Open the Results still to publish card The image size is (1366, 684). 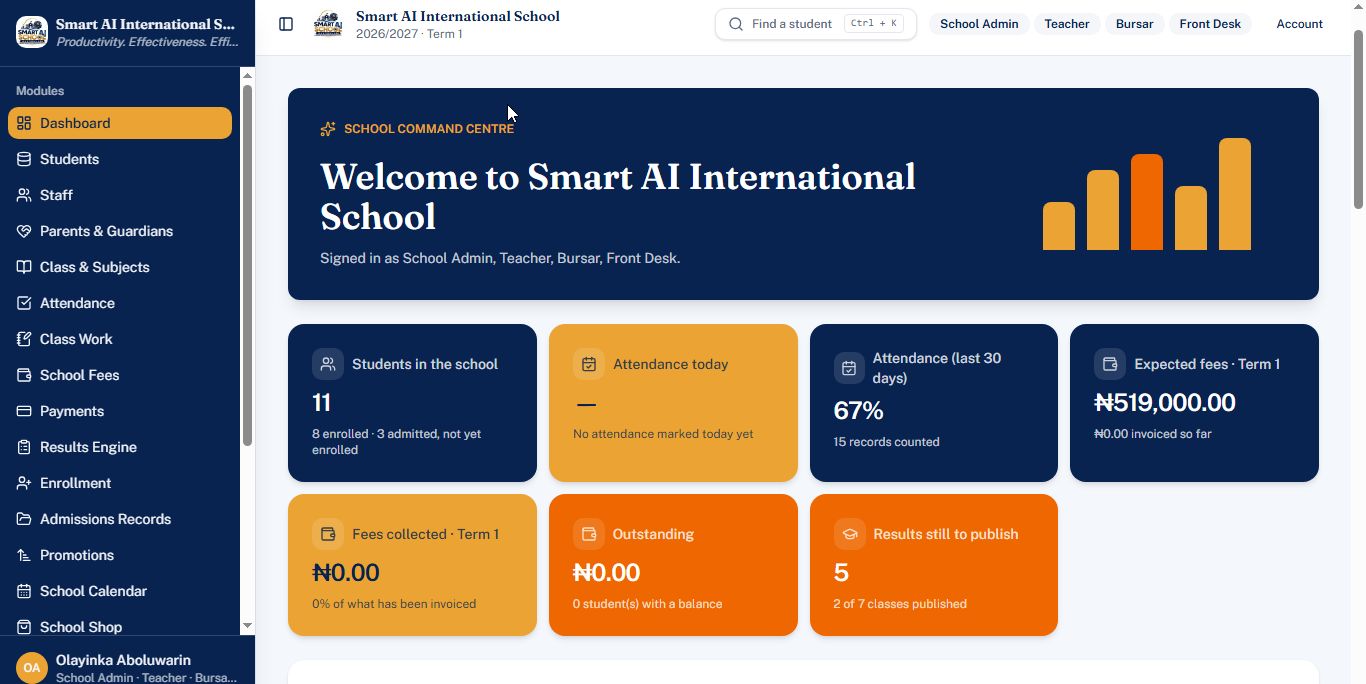[x=934, y=565]
